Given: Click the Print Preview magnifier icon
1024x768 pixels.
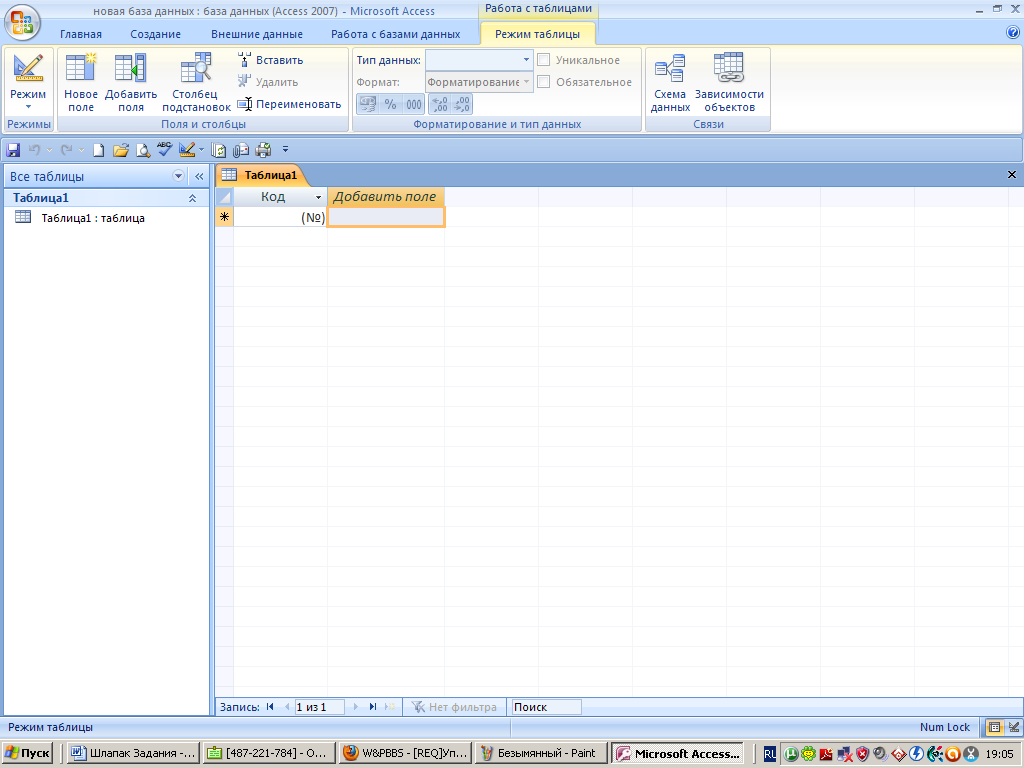Looking at the screenshot, I should click(x=142, y=150).
